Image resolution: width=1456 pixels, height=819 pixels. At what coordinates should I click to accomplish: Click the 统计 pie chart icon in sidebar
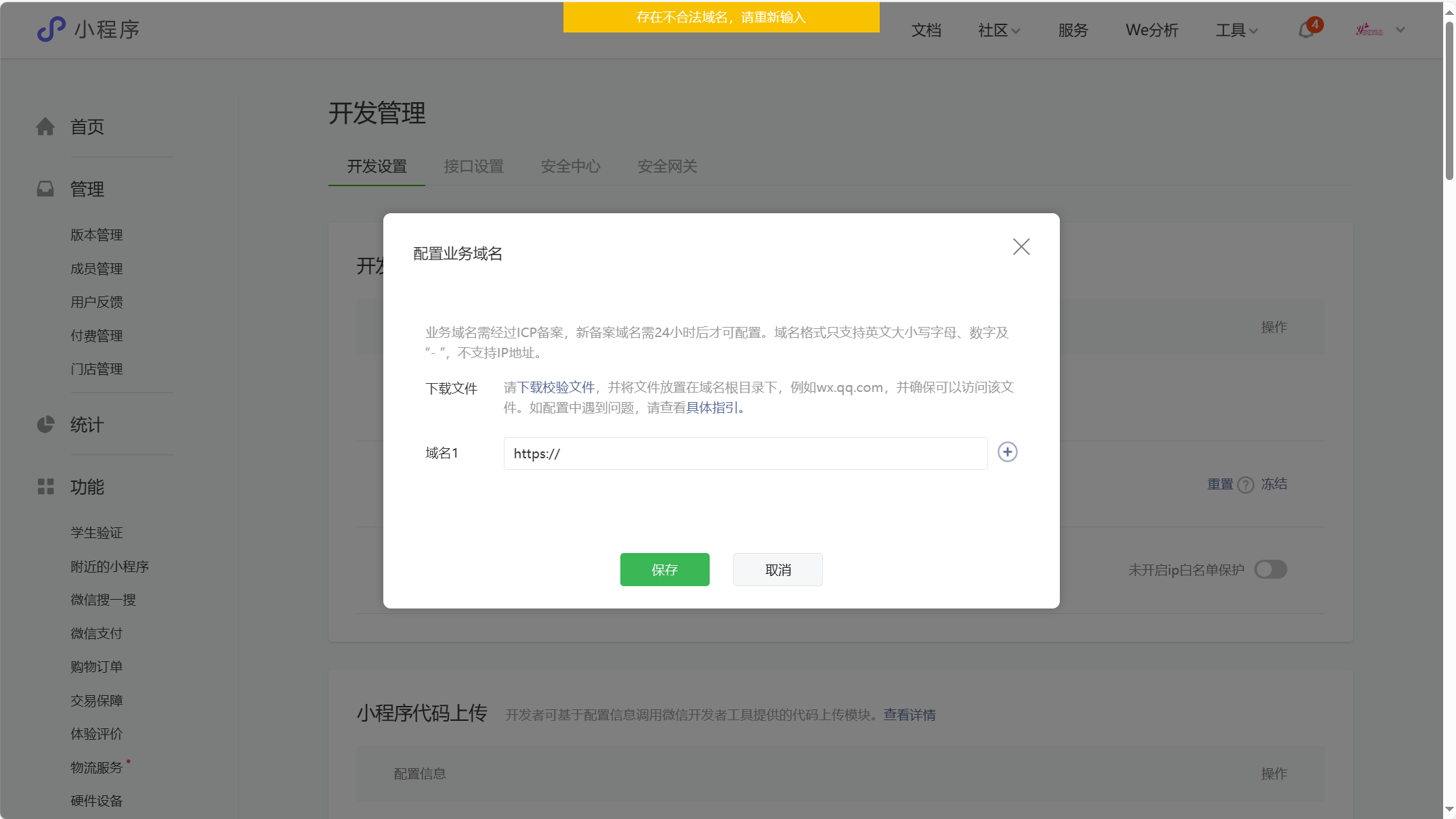45,424
